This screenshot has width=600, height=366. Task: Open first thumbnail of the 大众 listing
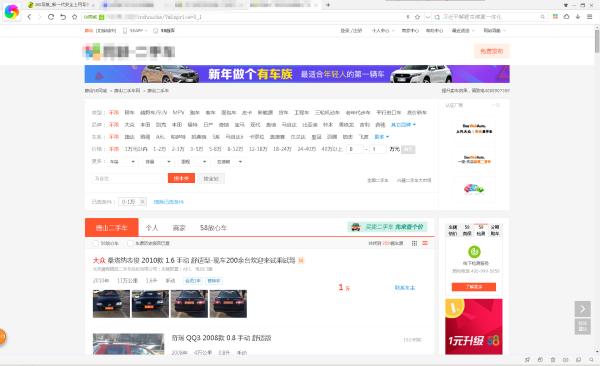(x=111, y=304)
